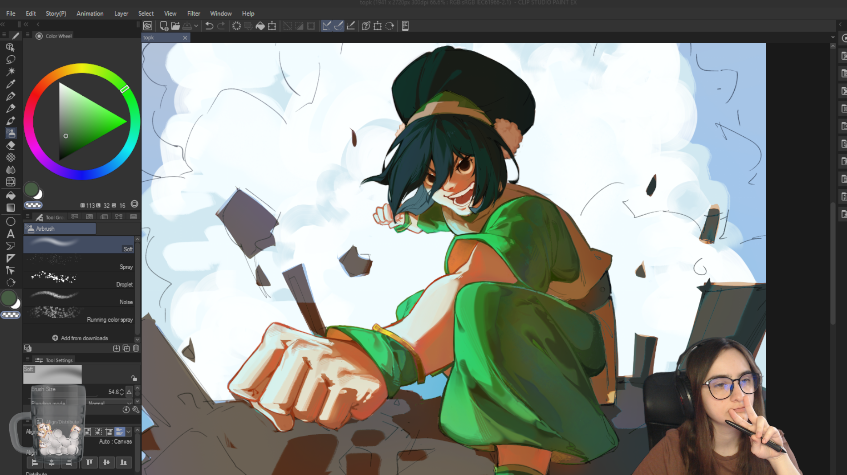Toggle transparent color chip below color wheel
Viewport: 847px width, 475px height.
[33, 205]
